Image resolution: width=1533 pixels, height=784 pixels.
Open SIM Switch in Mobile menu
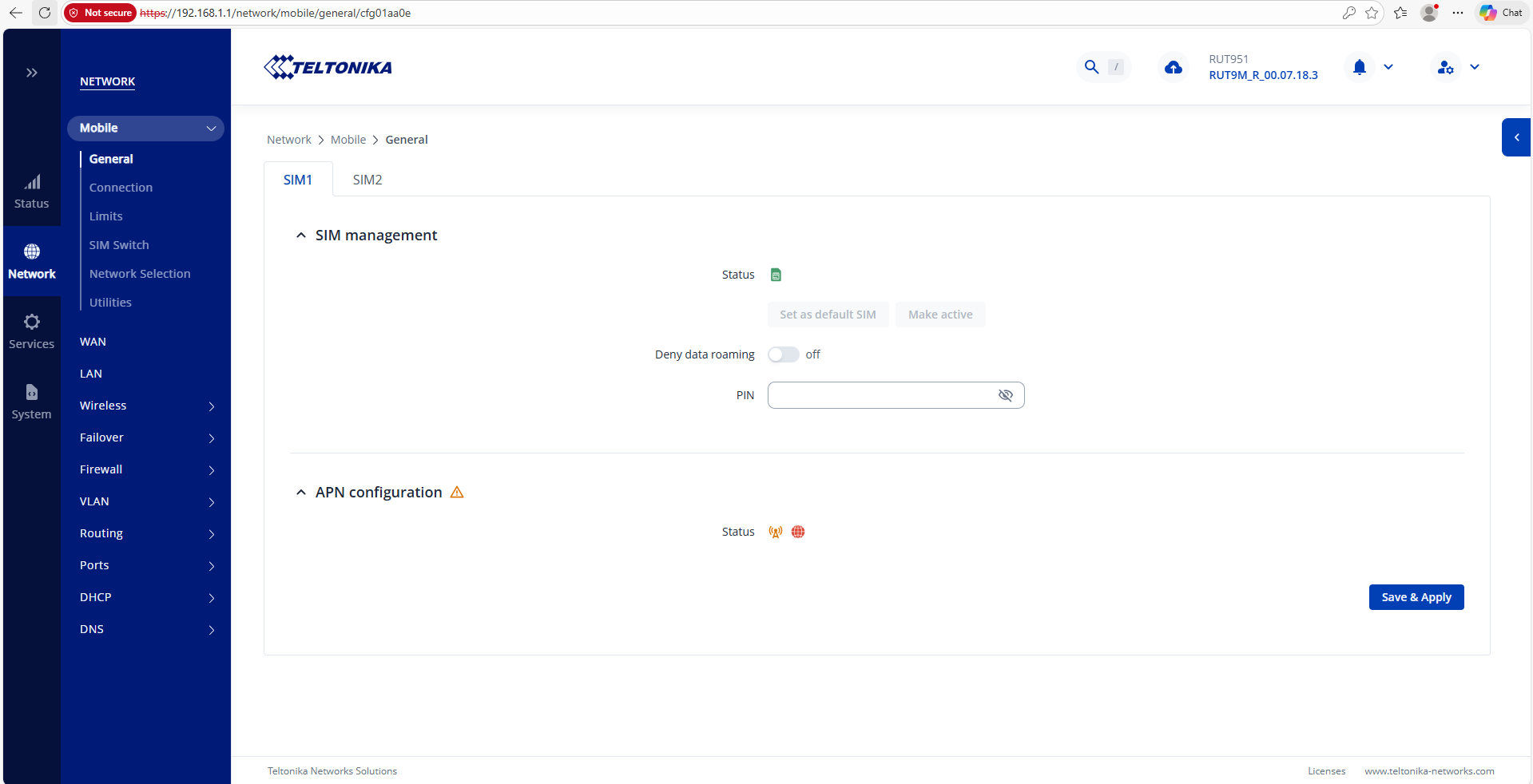click(x=119, y=245)
